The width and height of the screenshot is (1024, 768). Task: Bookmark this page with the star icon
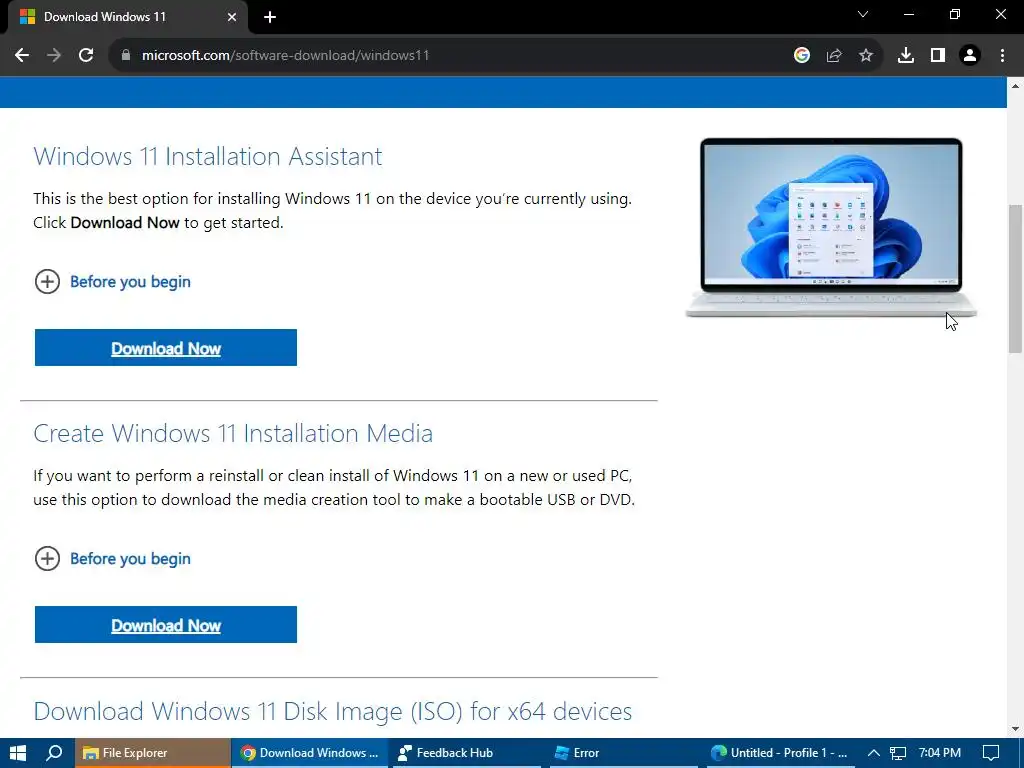[866, 56]
